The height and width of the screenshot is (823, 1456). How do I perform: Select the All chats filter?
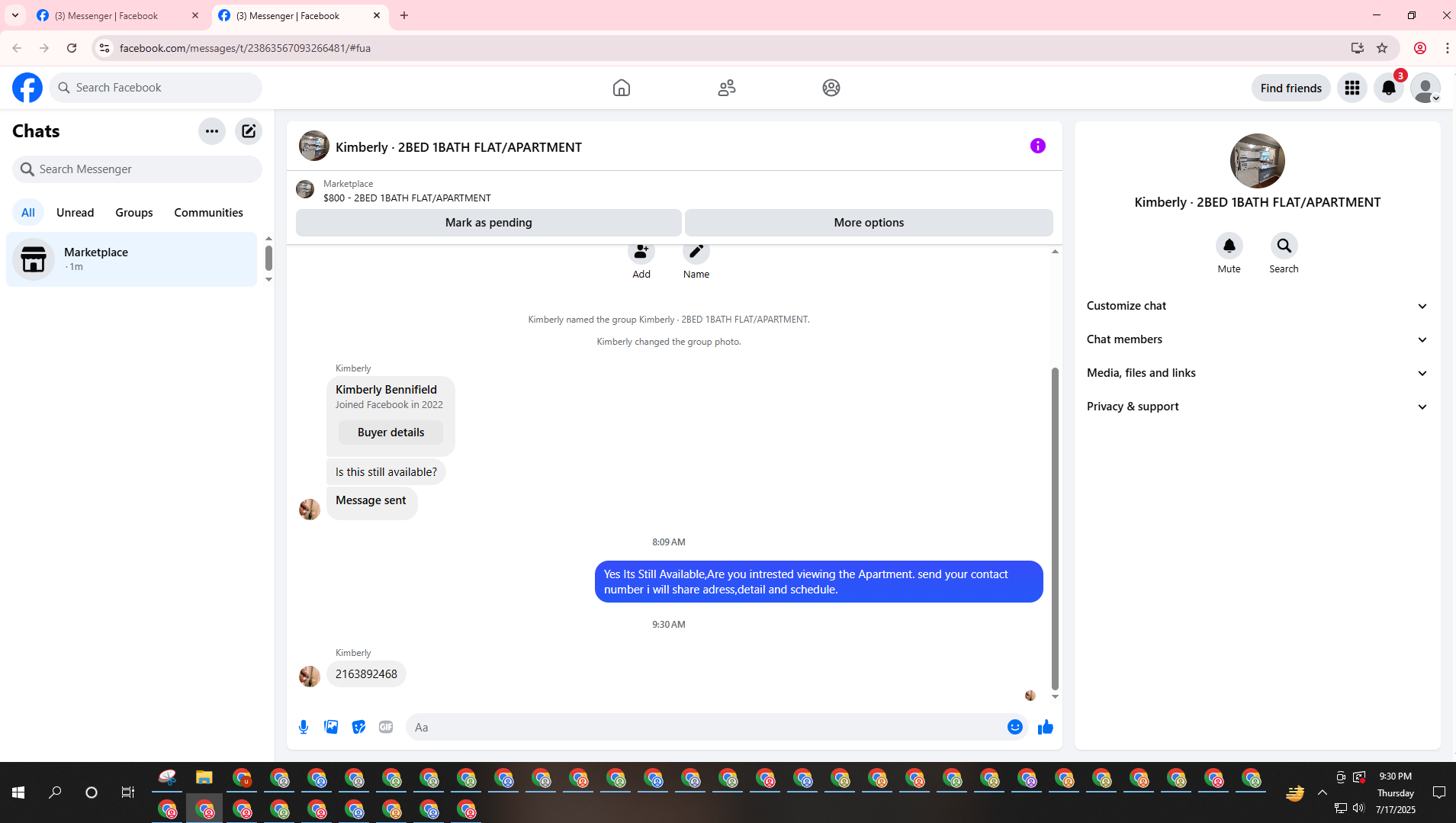(x=28, y=213)
